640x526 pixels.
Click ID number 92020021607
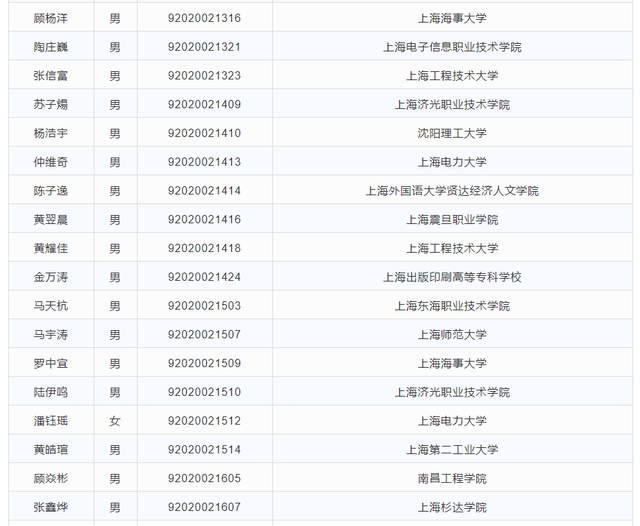pos(204,507)
